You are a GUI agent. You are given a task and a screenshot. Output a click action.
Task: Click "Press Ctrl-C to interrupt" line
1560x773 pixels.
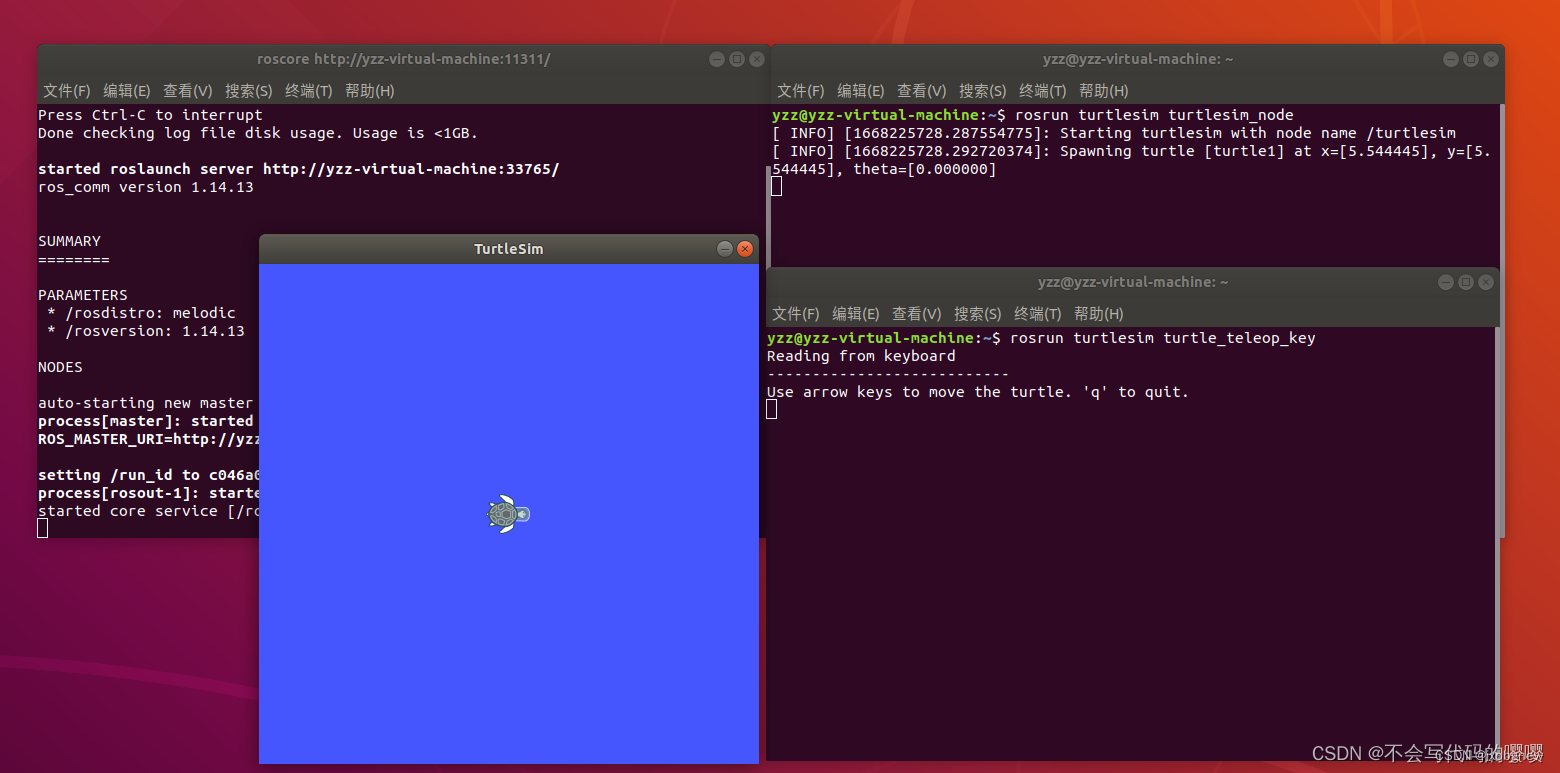tap(150, 115)
